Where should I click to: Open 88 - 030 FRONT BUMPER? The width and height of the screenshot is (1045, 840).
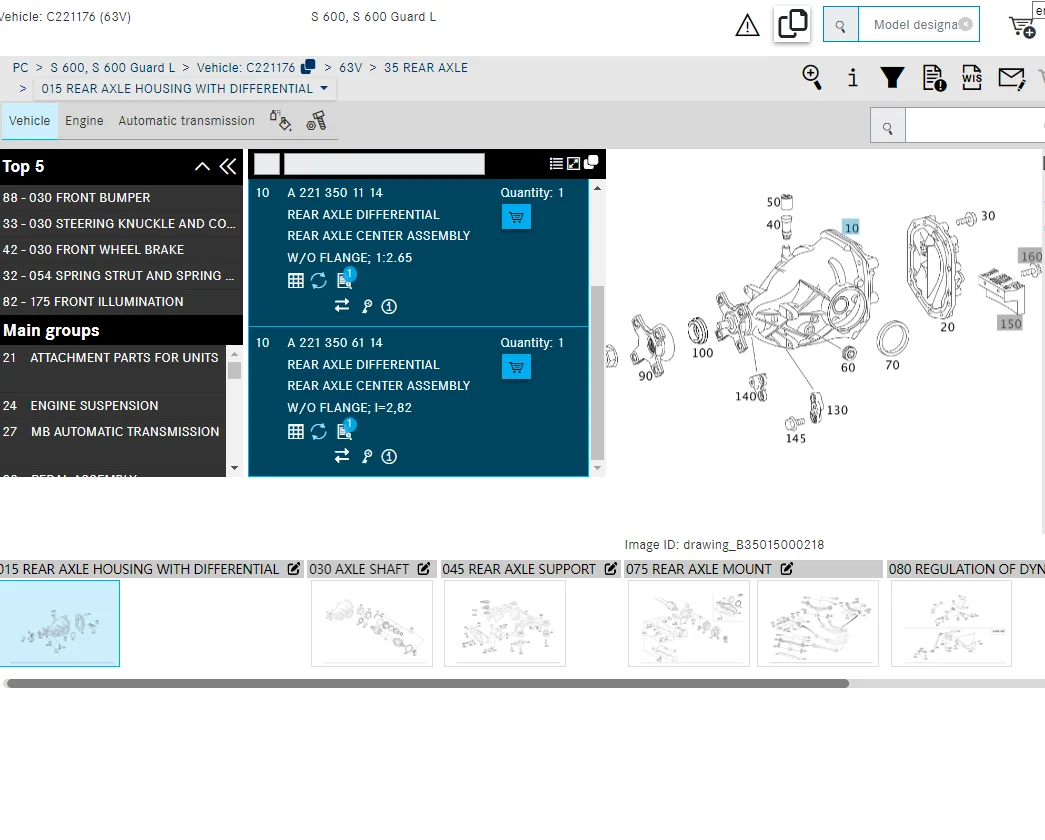[121, 197]
